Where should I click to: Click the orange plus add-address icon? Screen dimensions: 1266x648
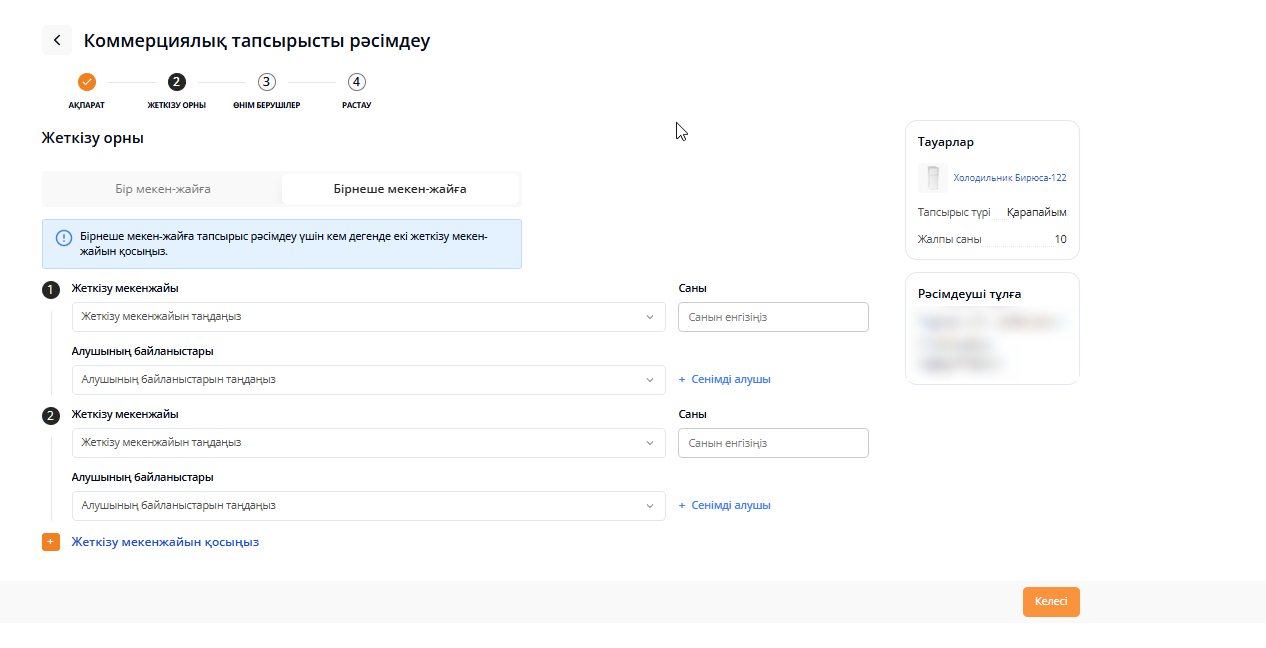tap(51, 542)
